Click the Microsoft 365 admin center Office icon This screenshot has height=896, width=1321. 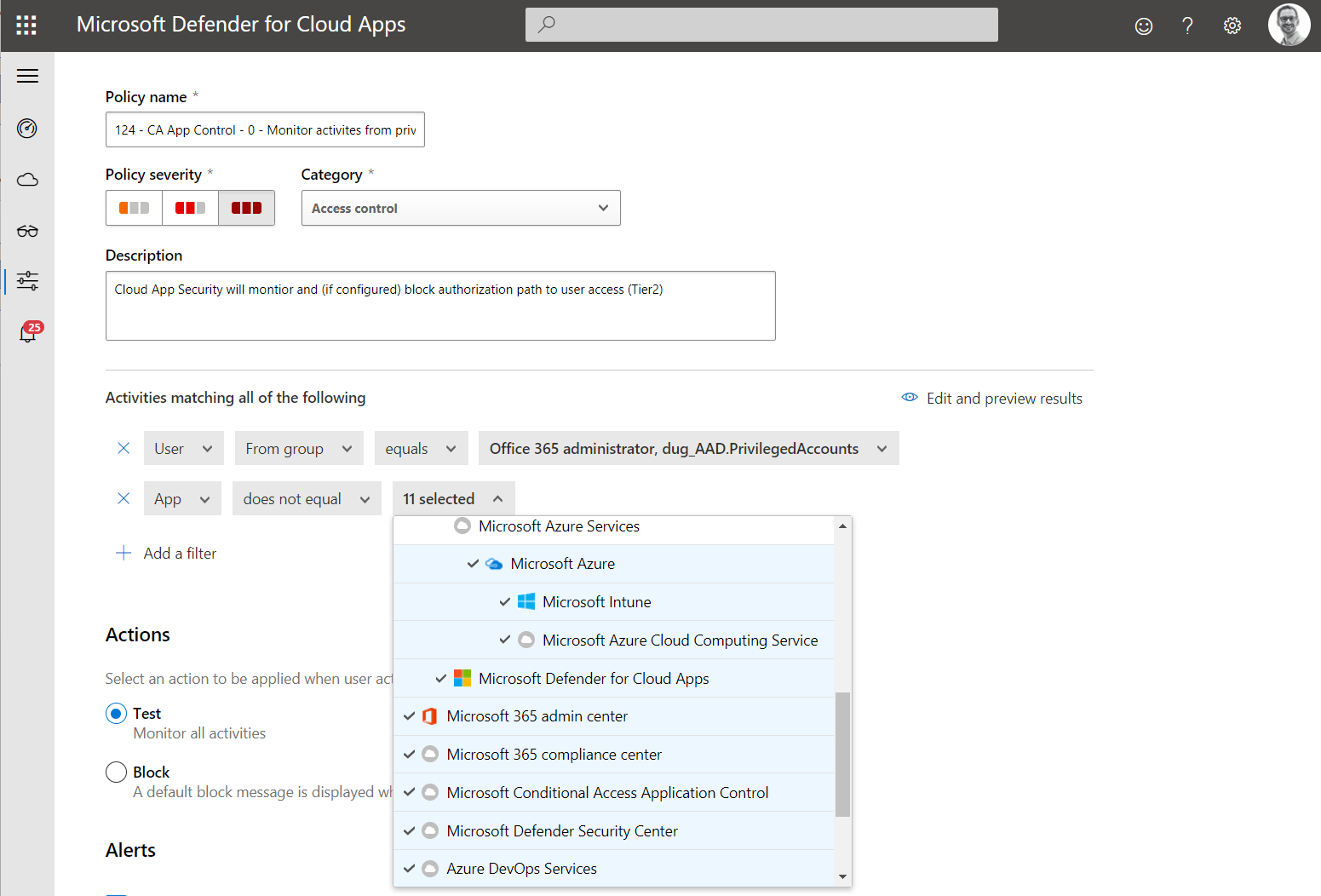[x=430, y=716]
